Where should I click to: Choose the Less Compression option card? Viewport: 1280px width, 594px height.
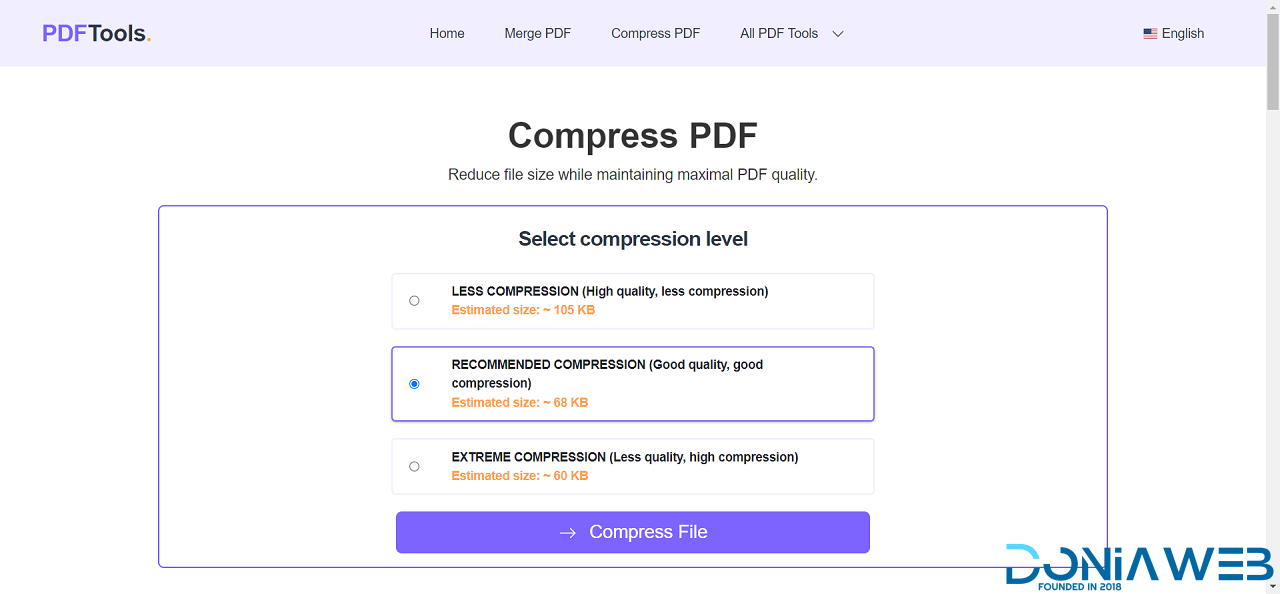(x=632, y=301)
